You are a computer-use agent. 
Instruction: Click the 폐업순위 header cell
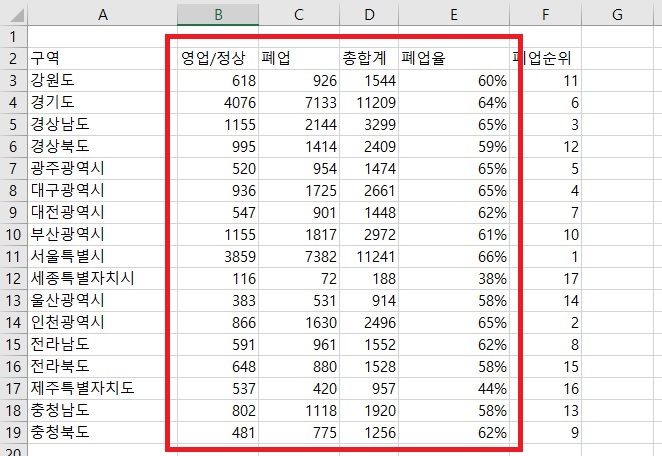(545, 58)
